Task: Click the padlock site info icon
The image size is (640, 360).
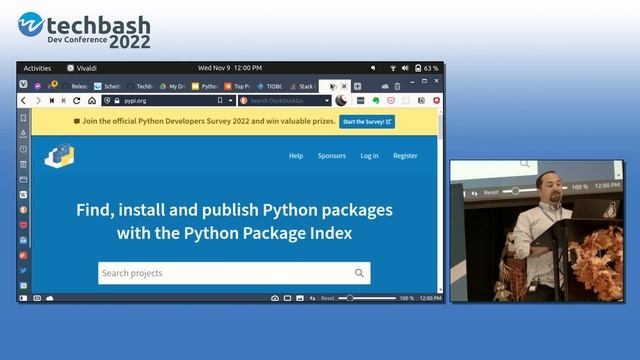Action: pos(117,100)
